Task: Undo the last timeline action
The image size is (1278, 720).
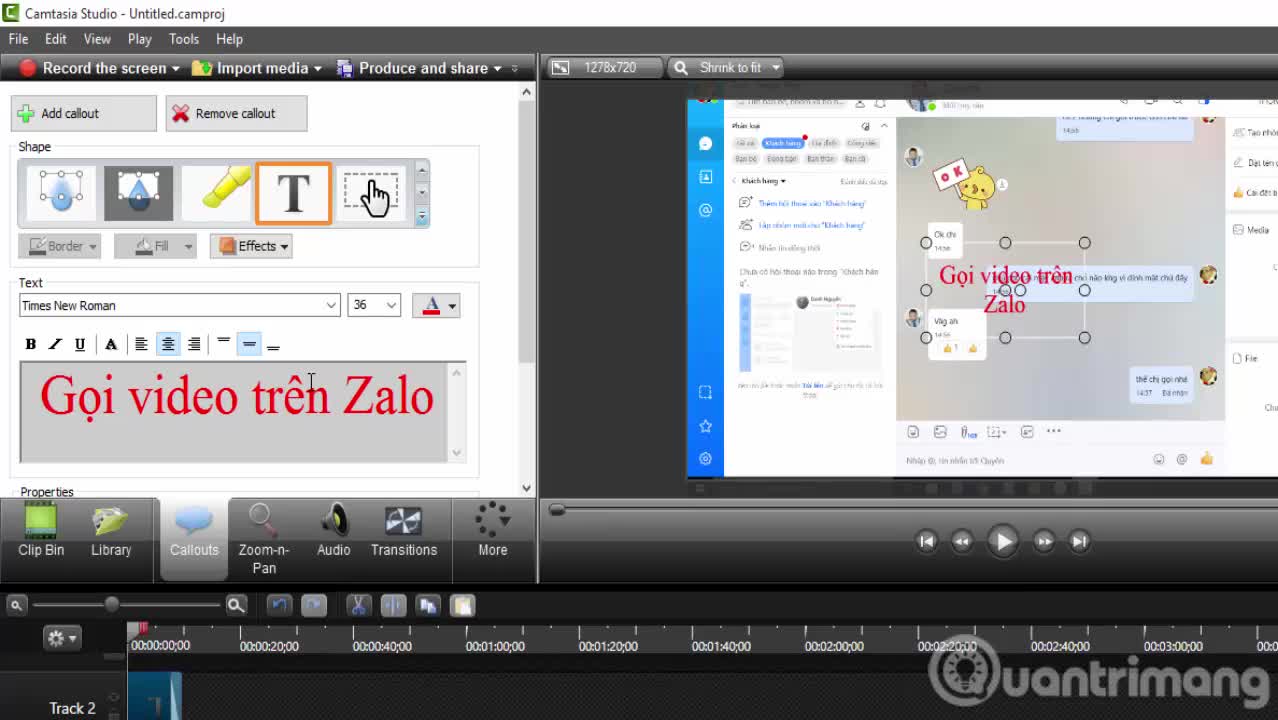Action: [279, 605]
